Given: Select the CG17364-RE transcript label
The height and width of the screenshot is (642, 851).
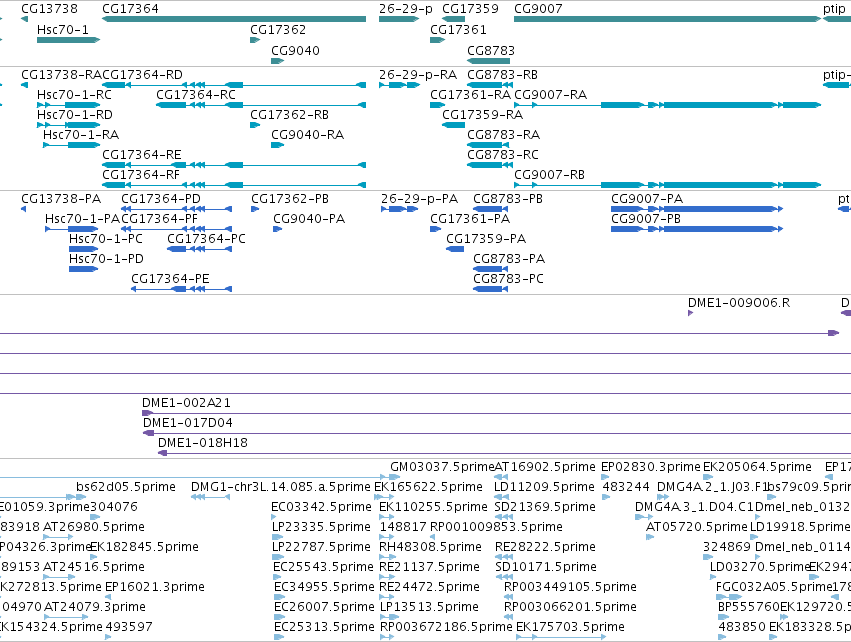Looking at the screenshot, I should (142, 155).
